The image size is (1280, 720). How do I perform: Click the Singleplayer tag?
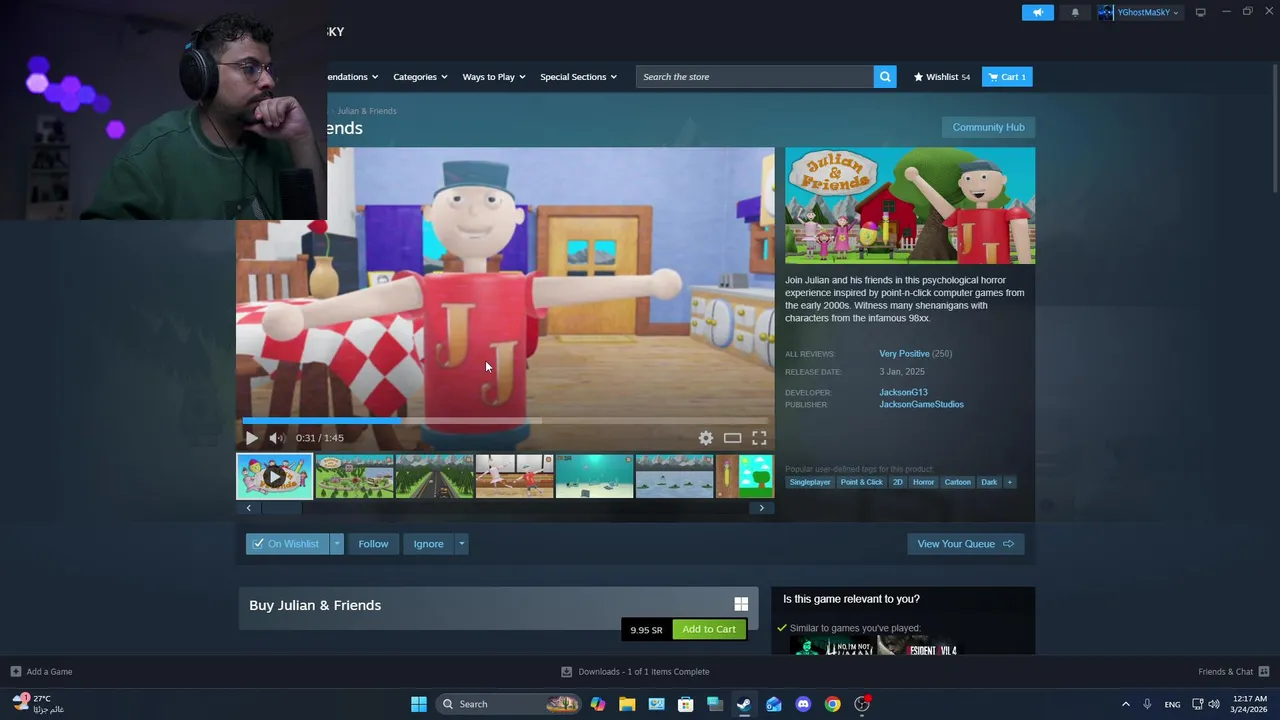[x=810, y=482]
